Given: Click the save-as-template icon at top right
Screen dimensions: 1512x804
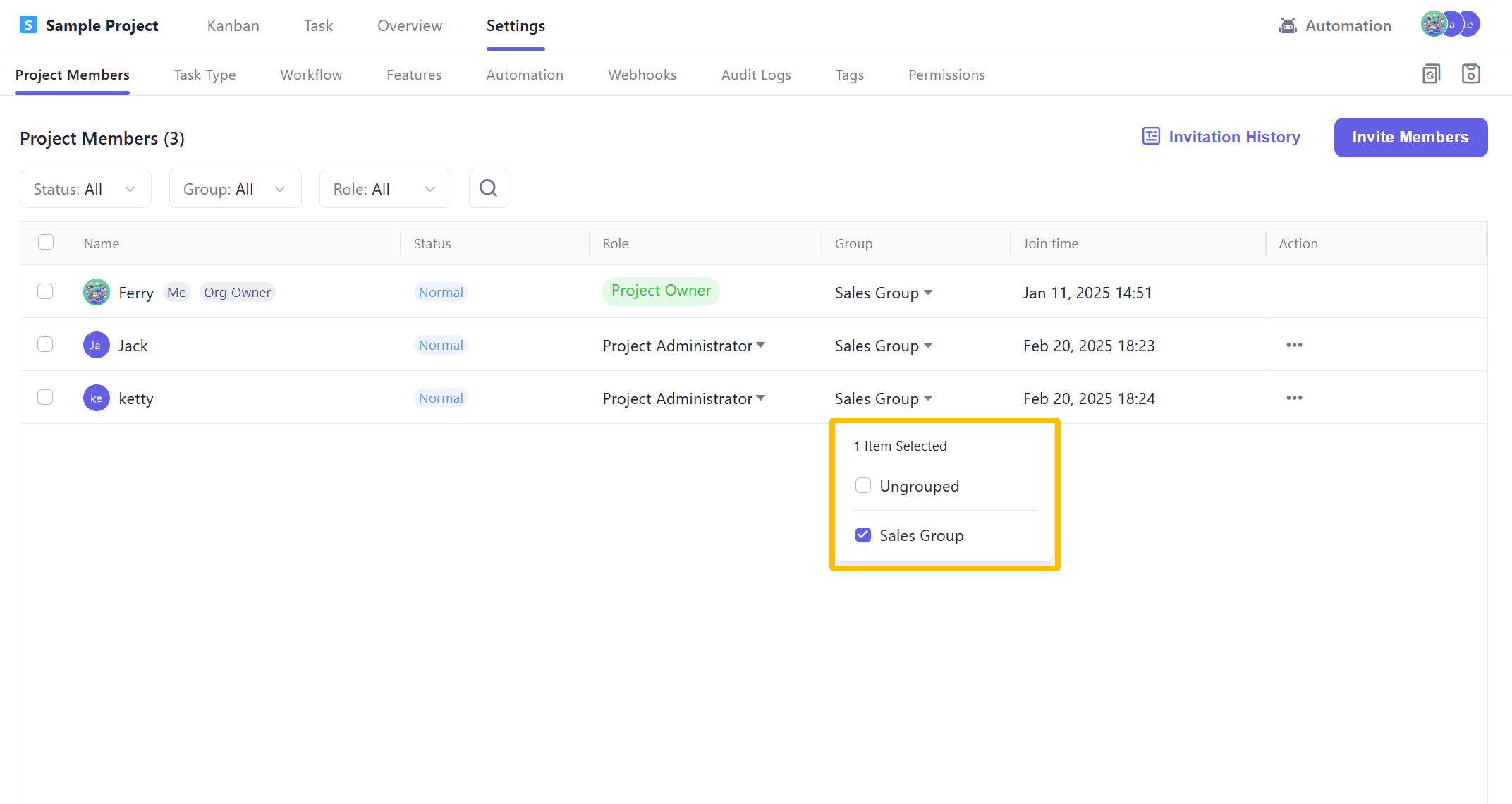Looking at the screenshot, I should 1470,74.
